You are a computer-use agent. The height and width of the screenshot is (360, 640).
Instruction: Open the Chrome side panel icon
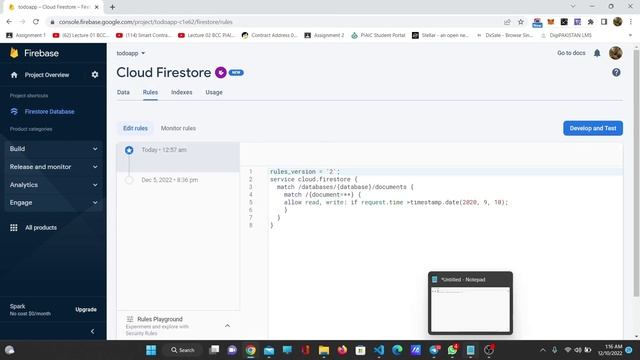pyautogui.click(x=604, y=22)
